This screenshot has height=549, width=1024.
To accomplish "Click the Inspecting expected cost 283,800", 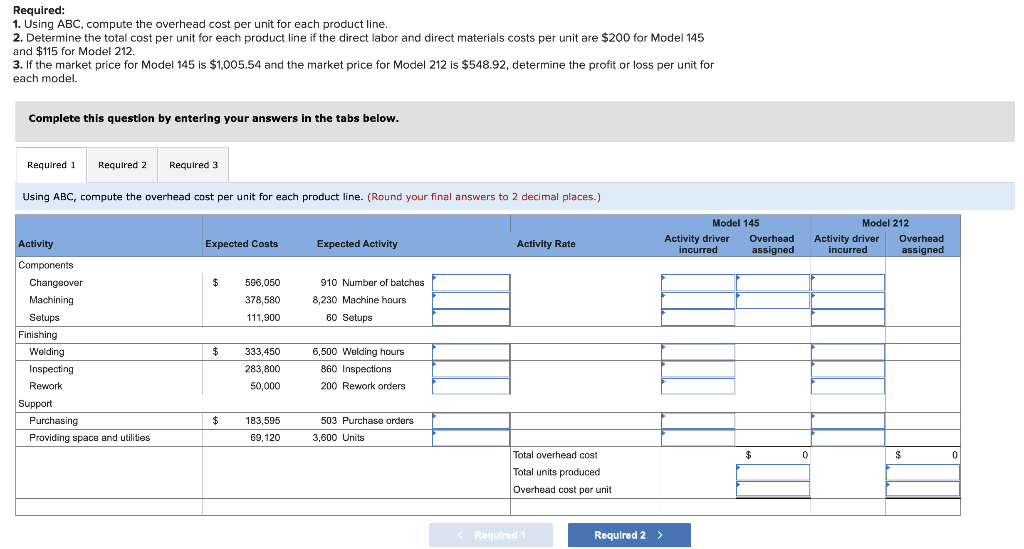I will coord(262,369).
